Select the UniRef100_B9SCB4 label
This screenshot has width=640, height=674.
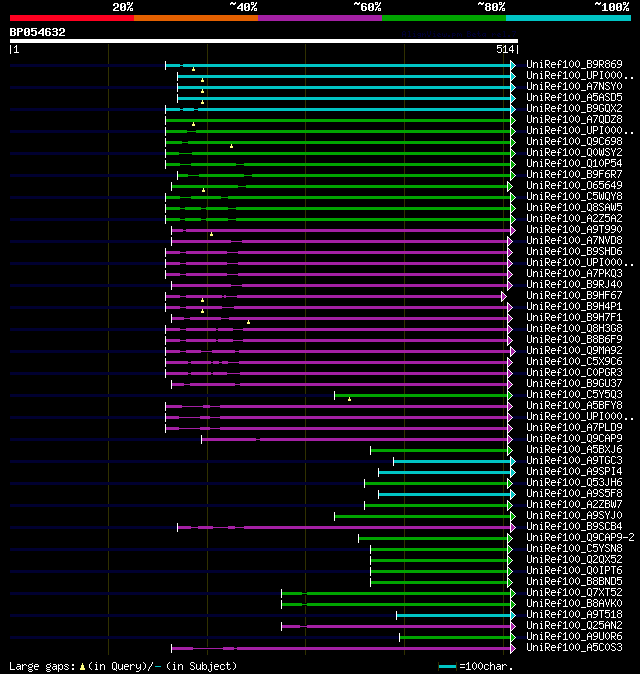574,527
